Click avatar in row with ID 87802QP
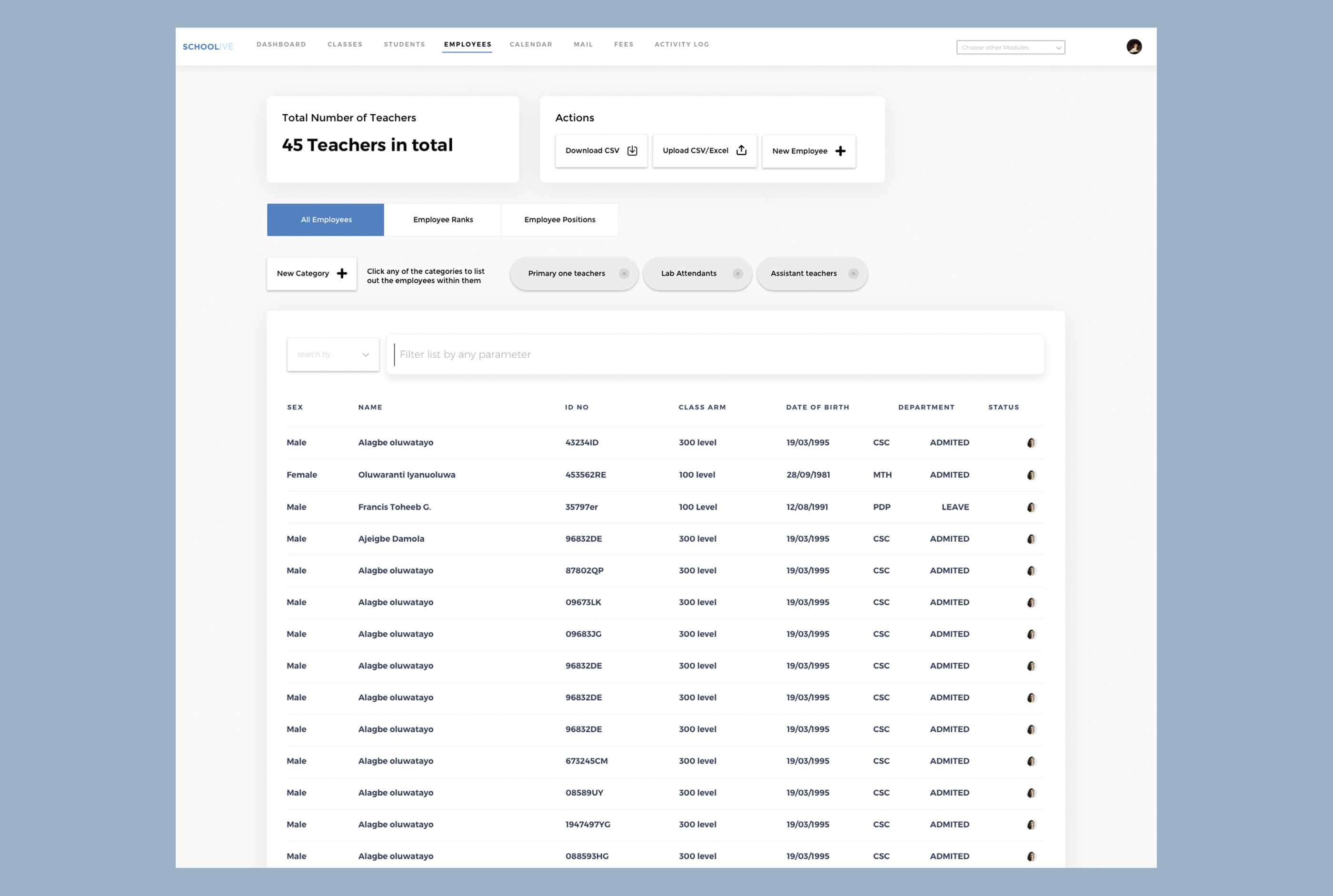 pos(1031,571)
